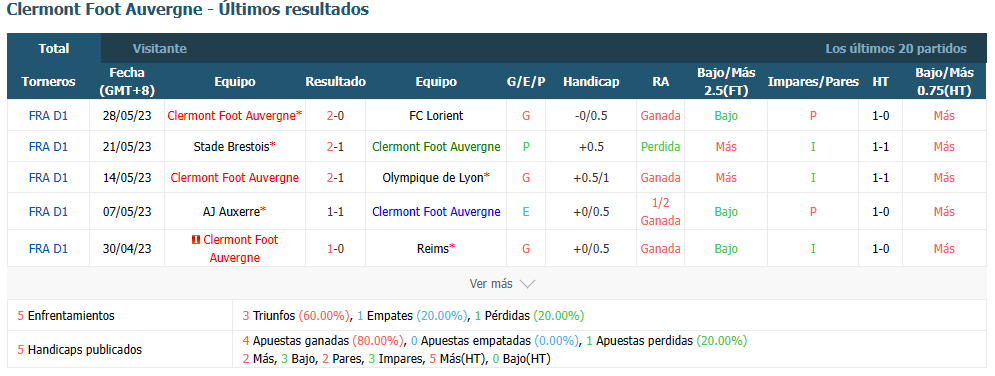Click FRA D1 in the 30/04/23 row
The width and height of the screenshot is (995, 376).
point(48,249)
